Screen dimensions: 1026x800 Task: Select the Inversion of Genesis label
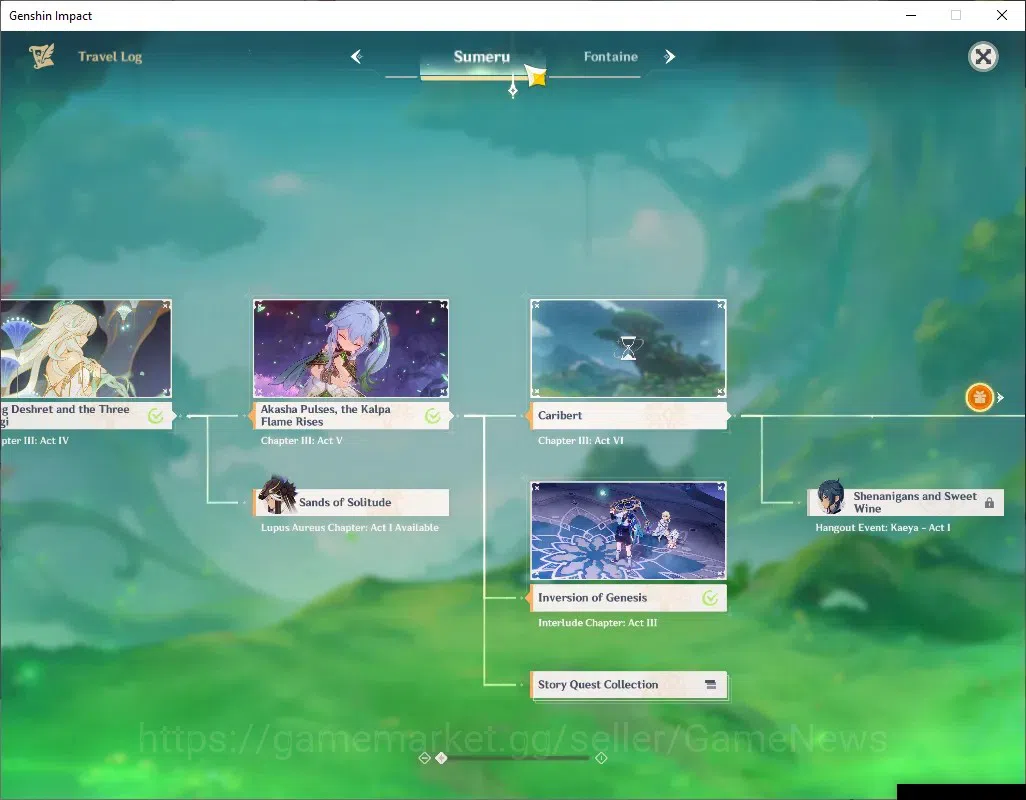coord(628,598)
